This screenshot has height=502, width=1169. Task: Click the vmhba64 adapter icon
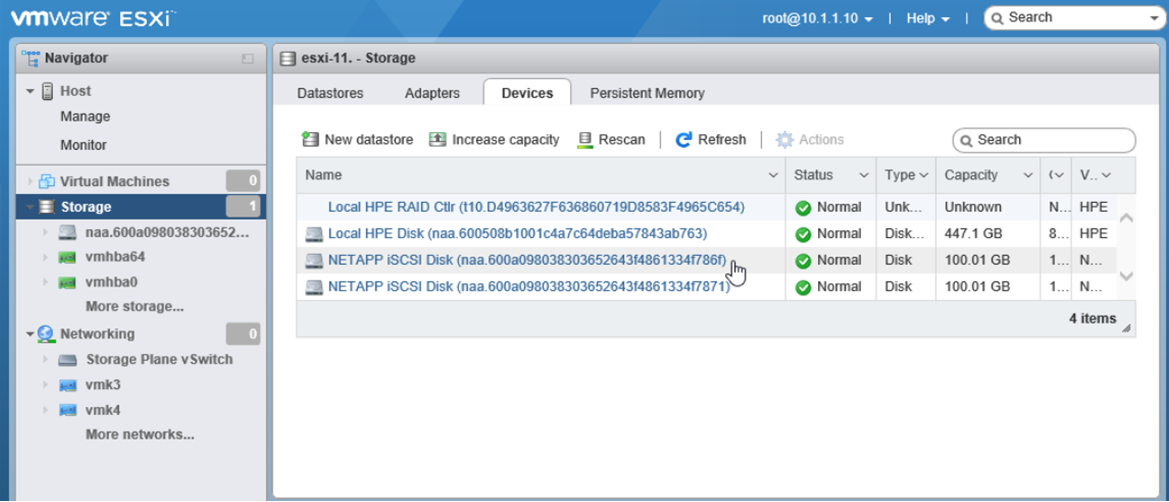67,257
